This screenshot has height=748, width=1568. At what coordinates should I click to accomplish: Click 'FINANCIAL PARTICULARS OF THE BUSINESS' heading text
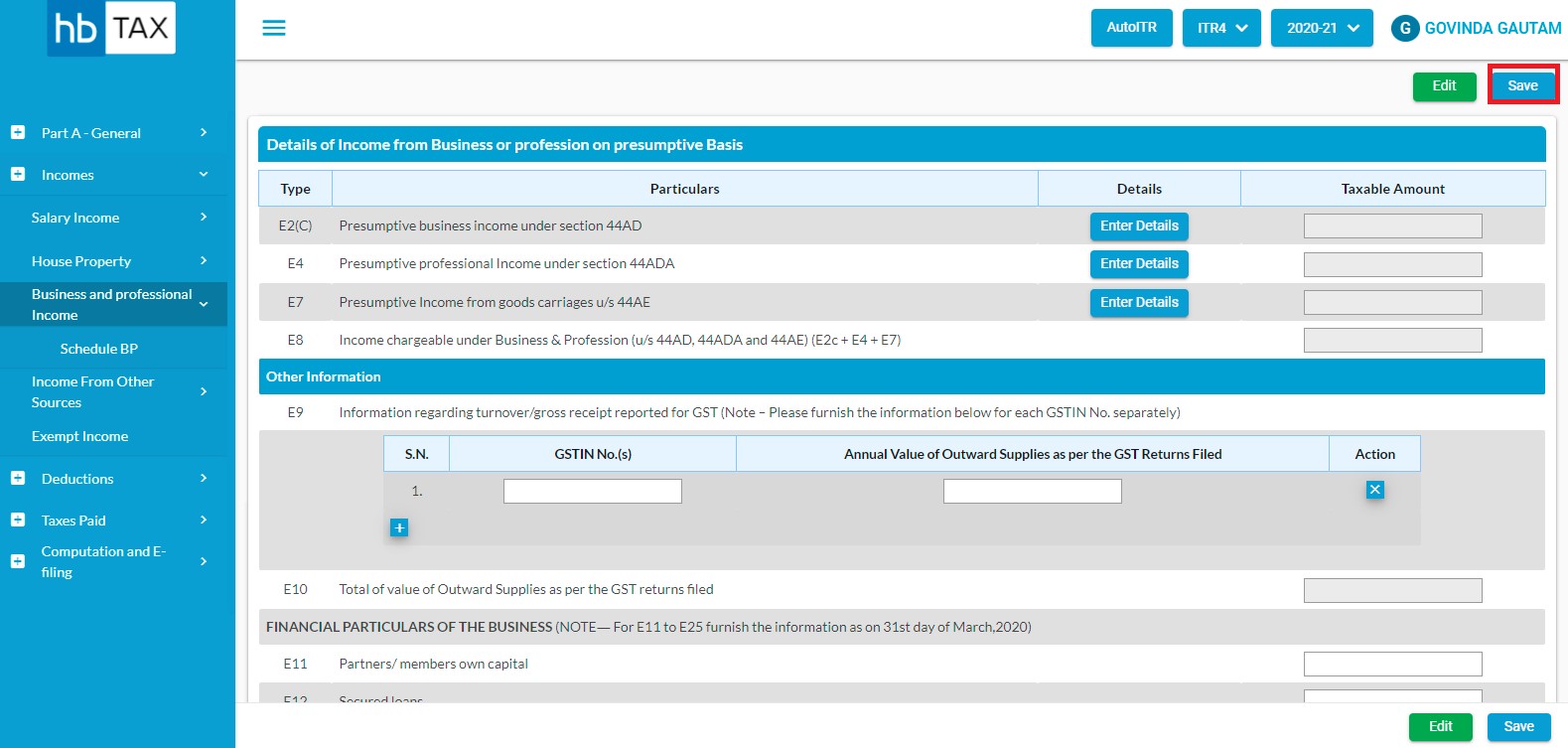coord(409,627)
